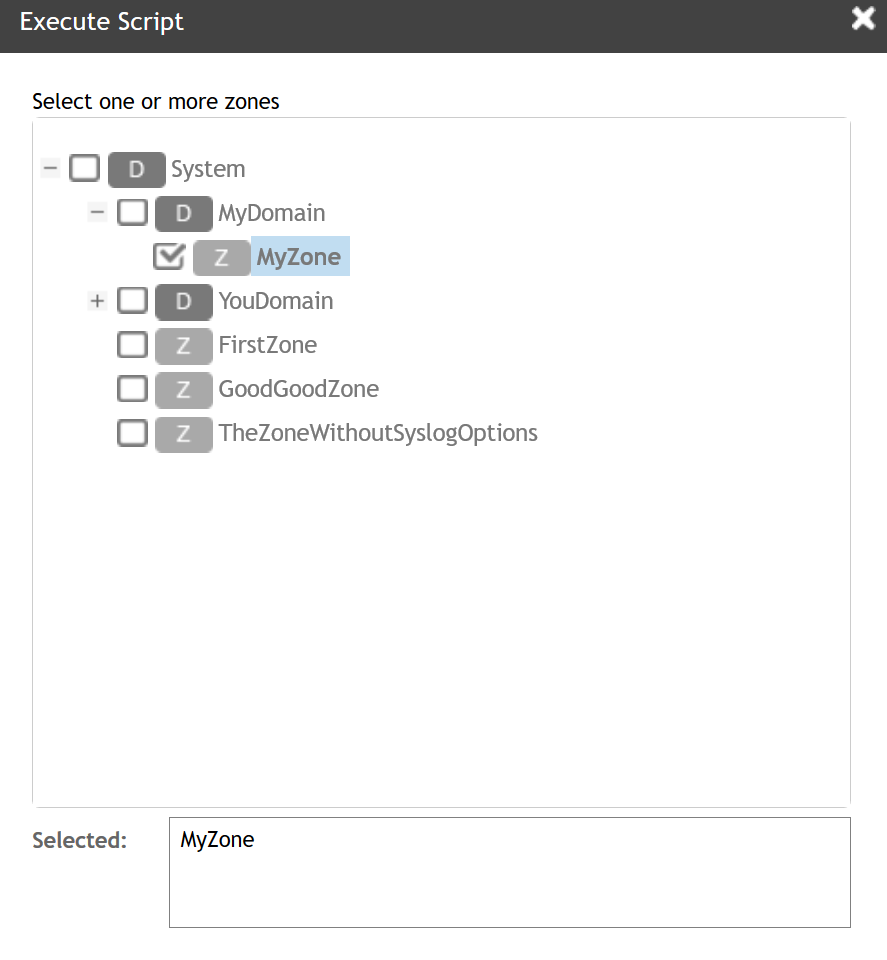This screenshot has width=887, height=960.
Task: Collapse the System tree node
Action: (x=49, y=167)
